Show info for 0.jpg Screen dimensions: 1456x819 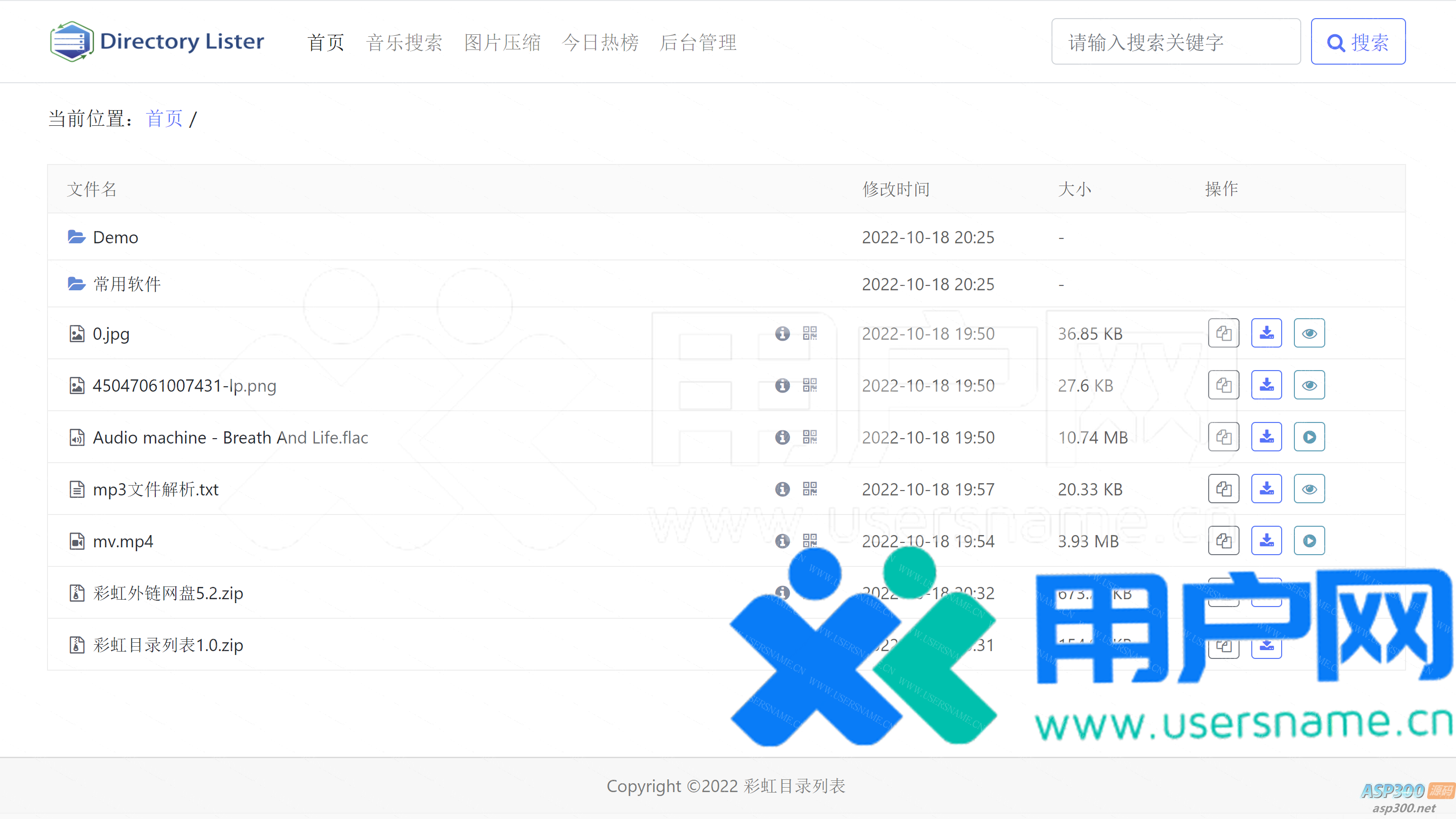(782, 333)
